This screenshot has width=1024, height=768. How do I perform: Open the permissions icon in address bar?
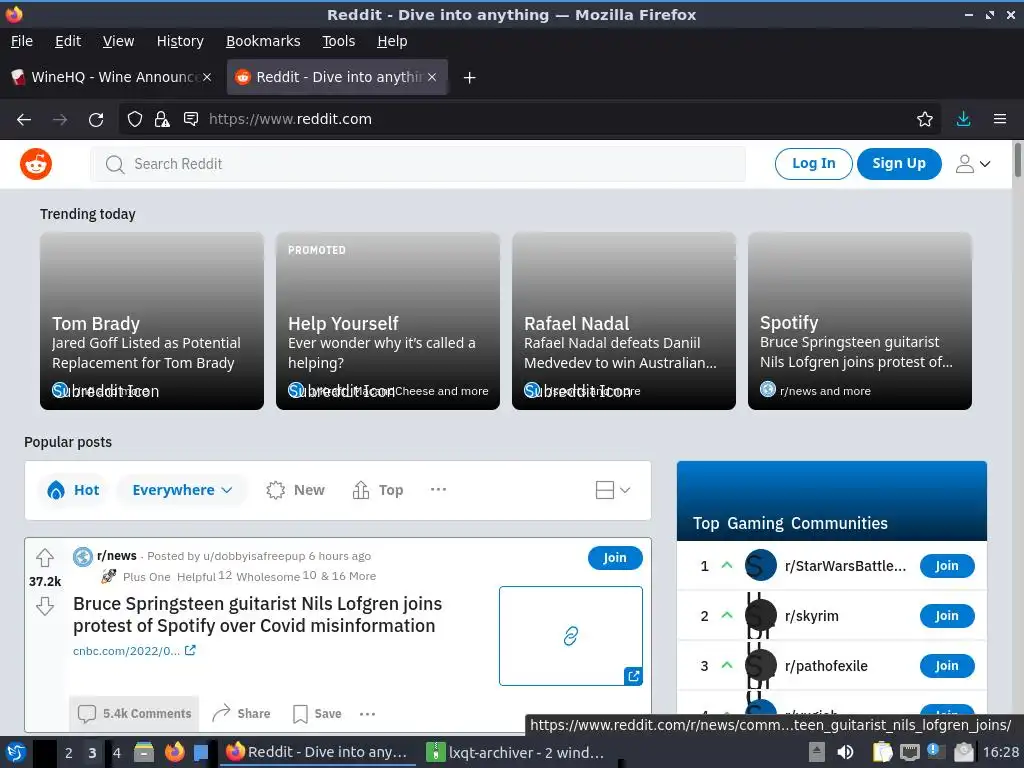[x=191, y=119]
